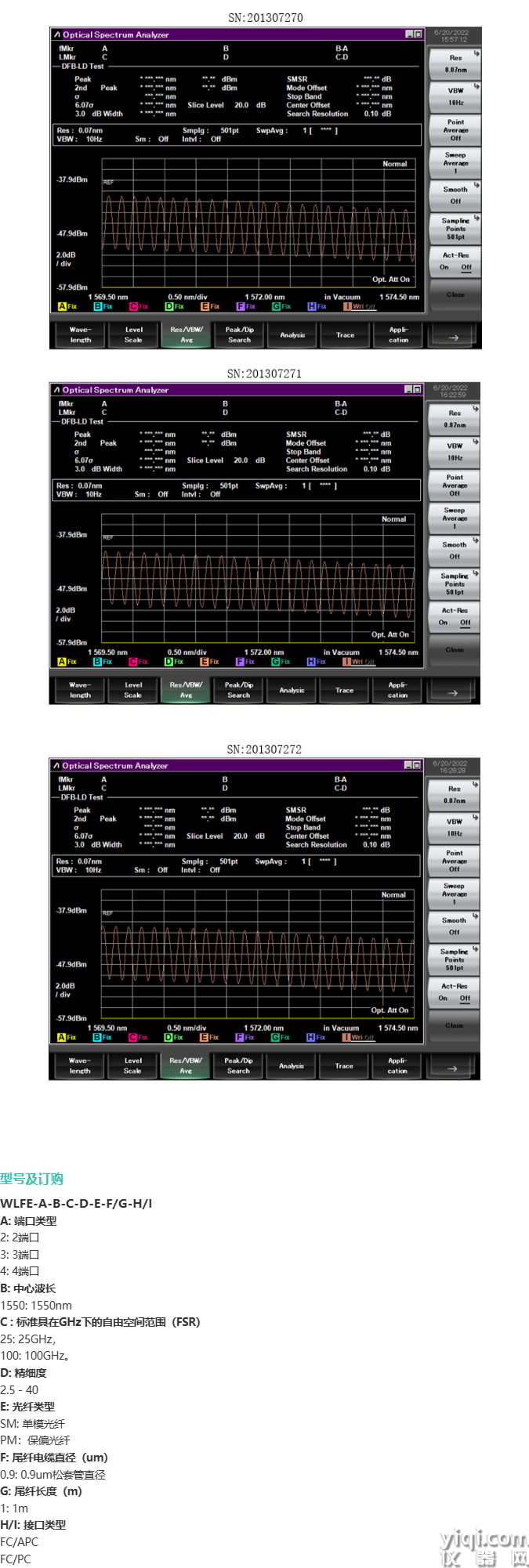Open Trace menu in SN:201307271 analyzer
Viewport: 529px width, 1568px height.
[345, 691]
